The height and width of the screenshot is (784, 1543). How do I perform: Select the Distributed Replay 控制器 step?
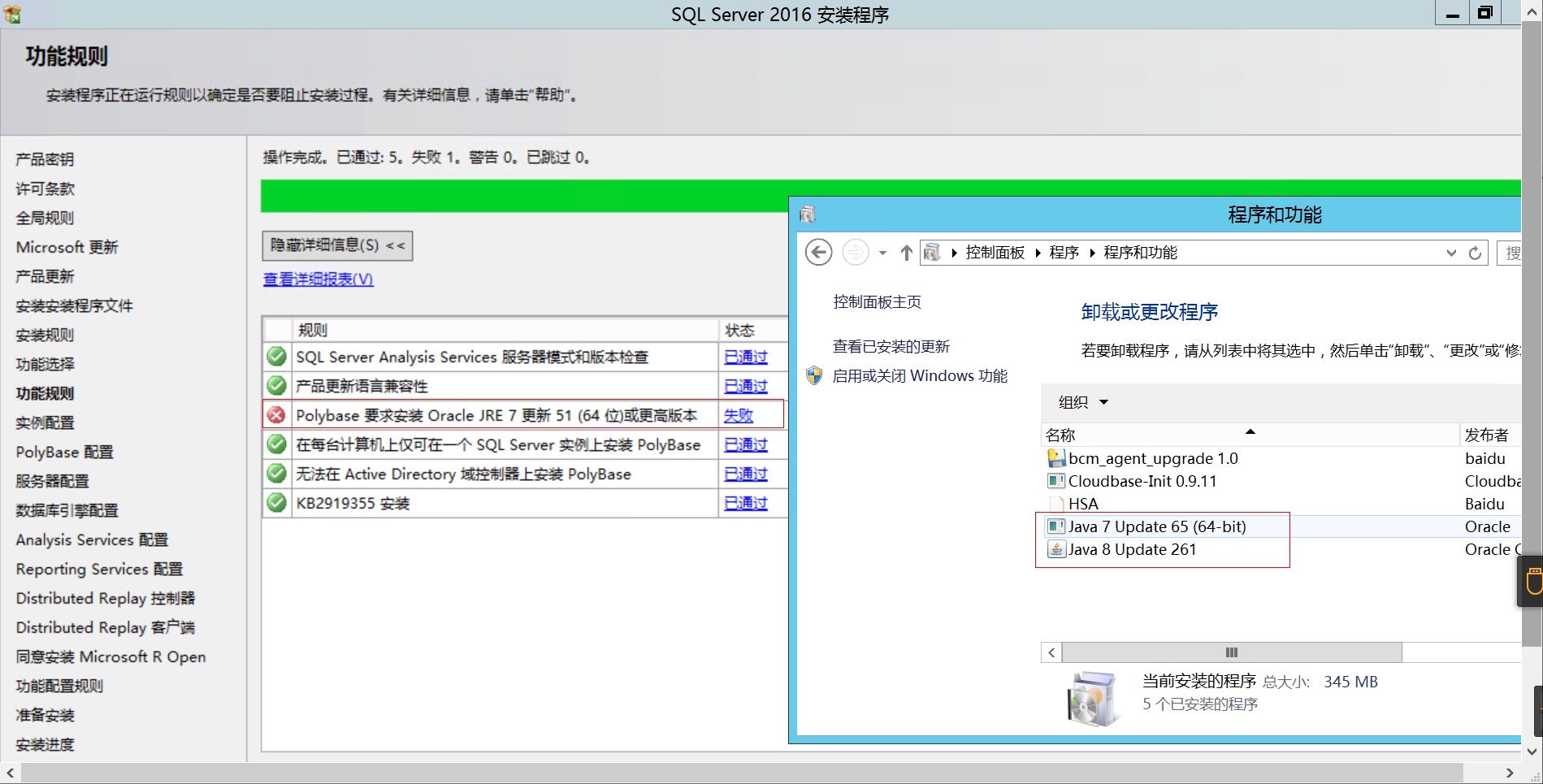(106, 598)
